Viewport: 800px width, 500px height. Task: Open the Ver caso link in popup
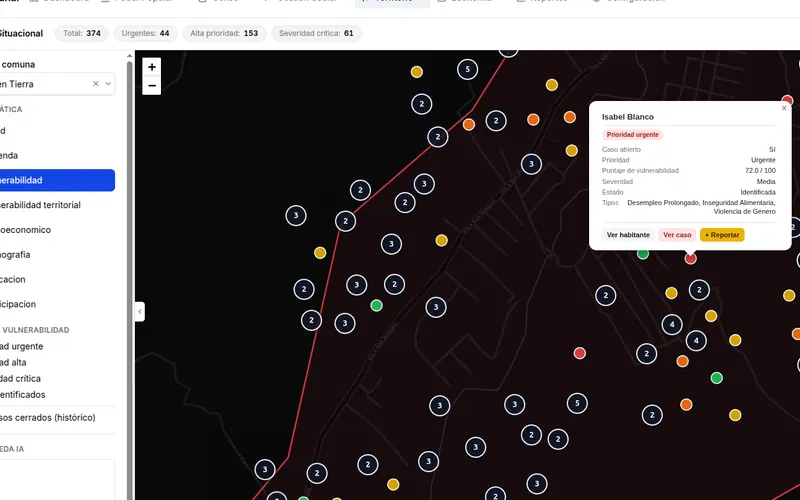pyautogui.click(x=677, y=235)
